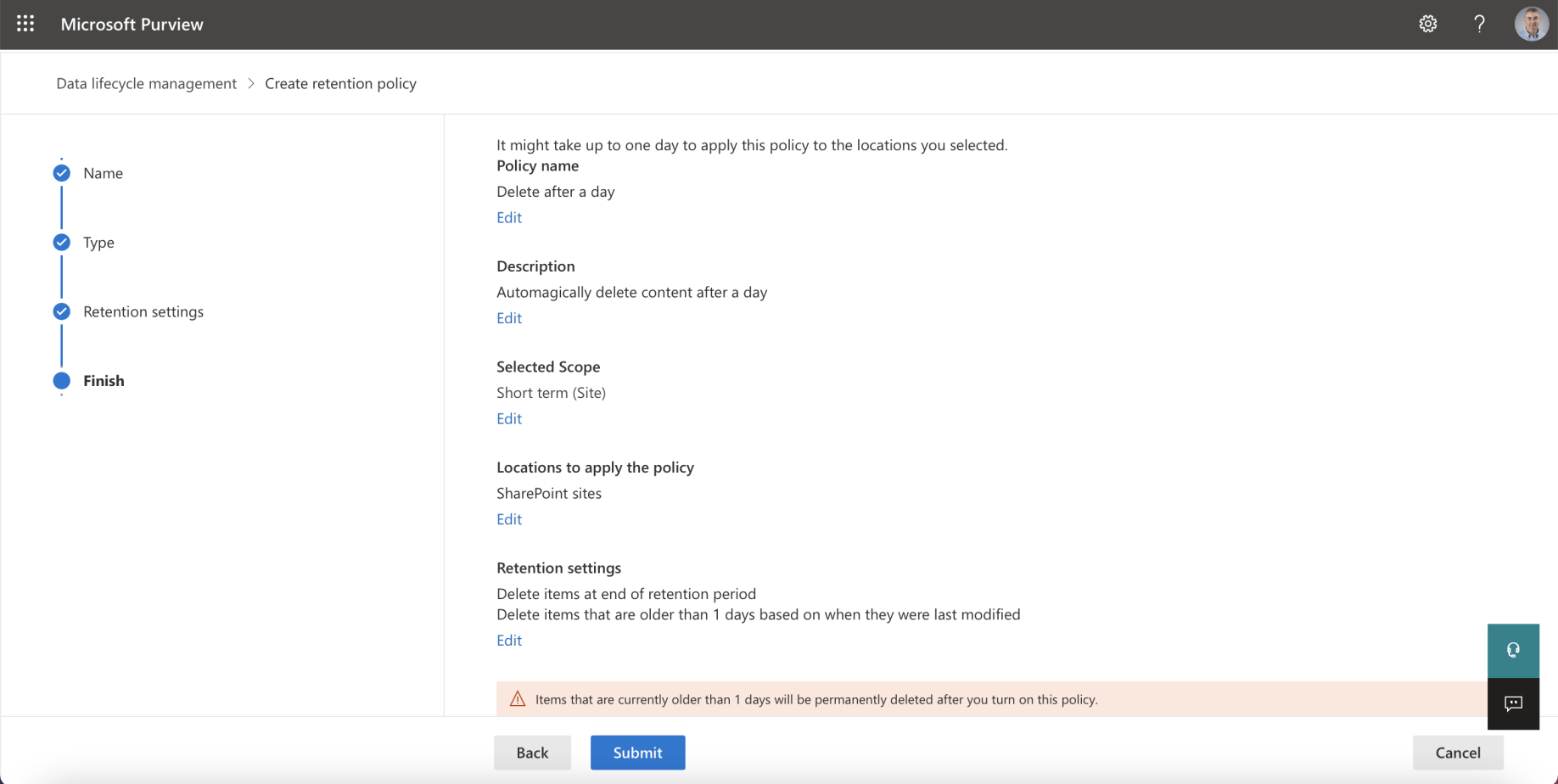1558x784 pixels.
Task: Select the Retention settings step label
Action: (x=143, y=311)
